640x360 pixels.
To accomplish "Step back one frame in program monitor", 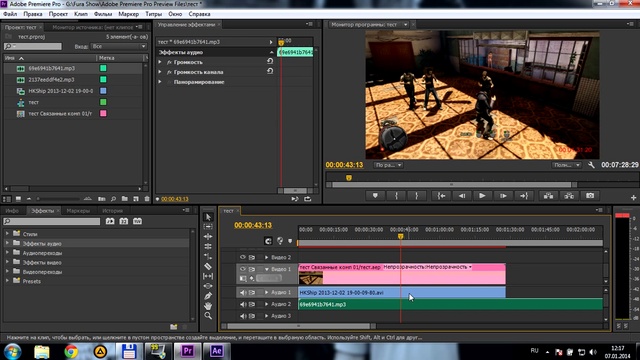I will point(462,196).
